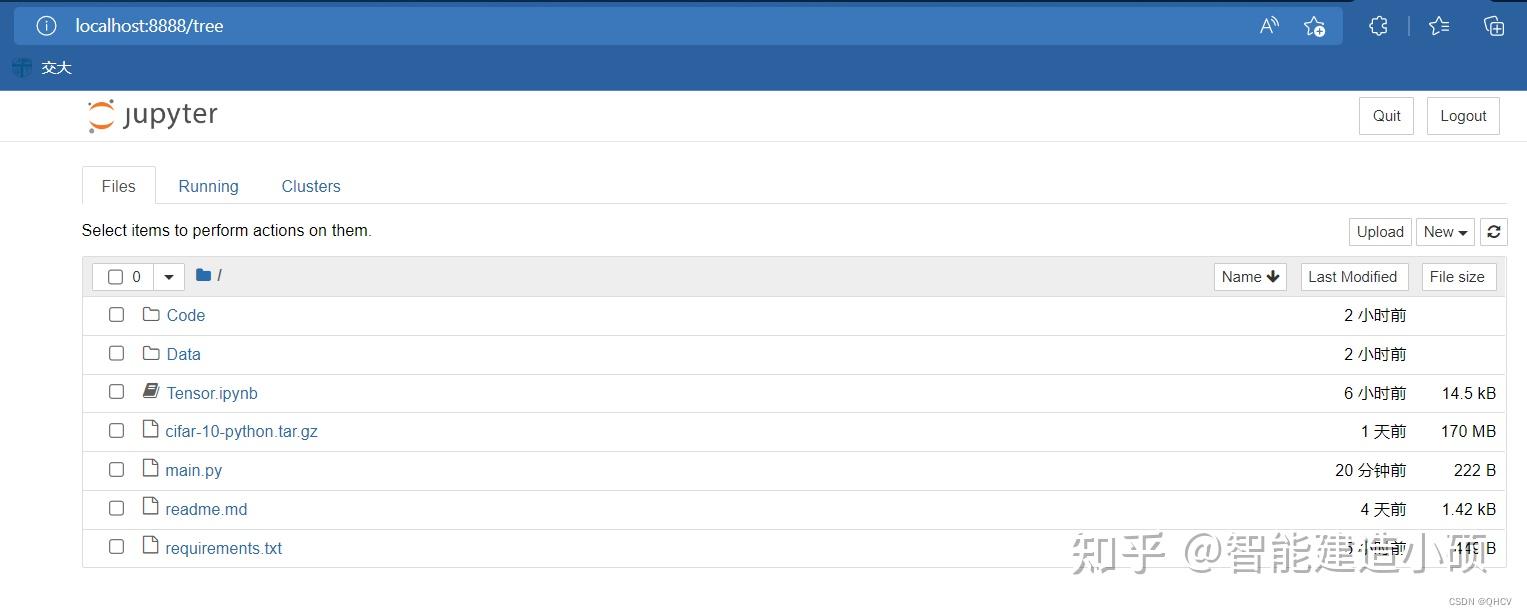Click the browser favorites star icon
This screenshot has height=616, width=1527.
click(1439, 26)
